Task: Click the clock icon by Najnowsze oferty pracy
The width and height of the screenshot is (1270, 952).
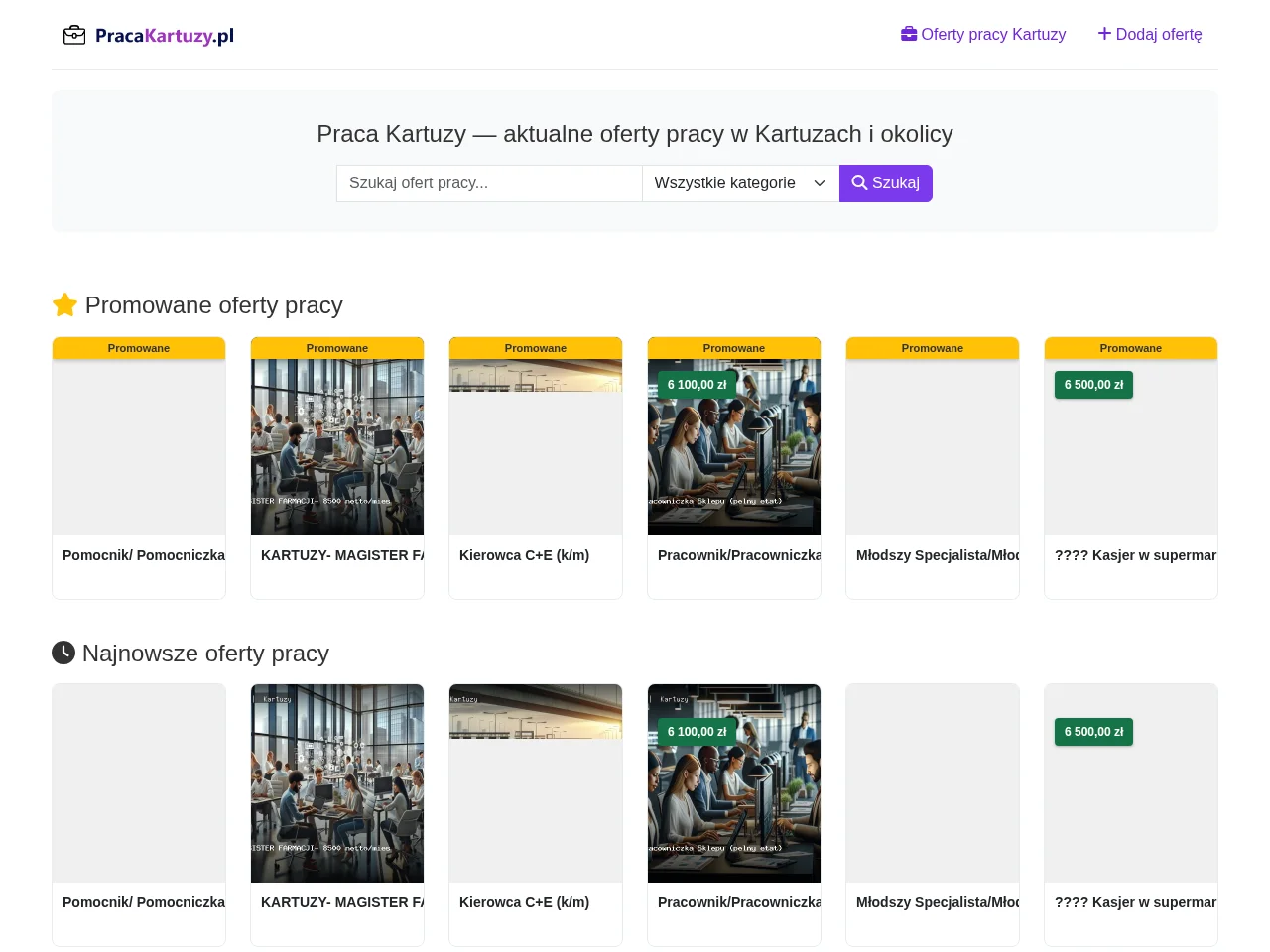Action: [x=63, y=653]
